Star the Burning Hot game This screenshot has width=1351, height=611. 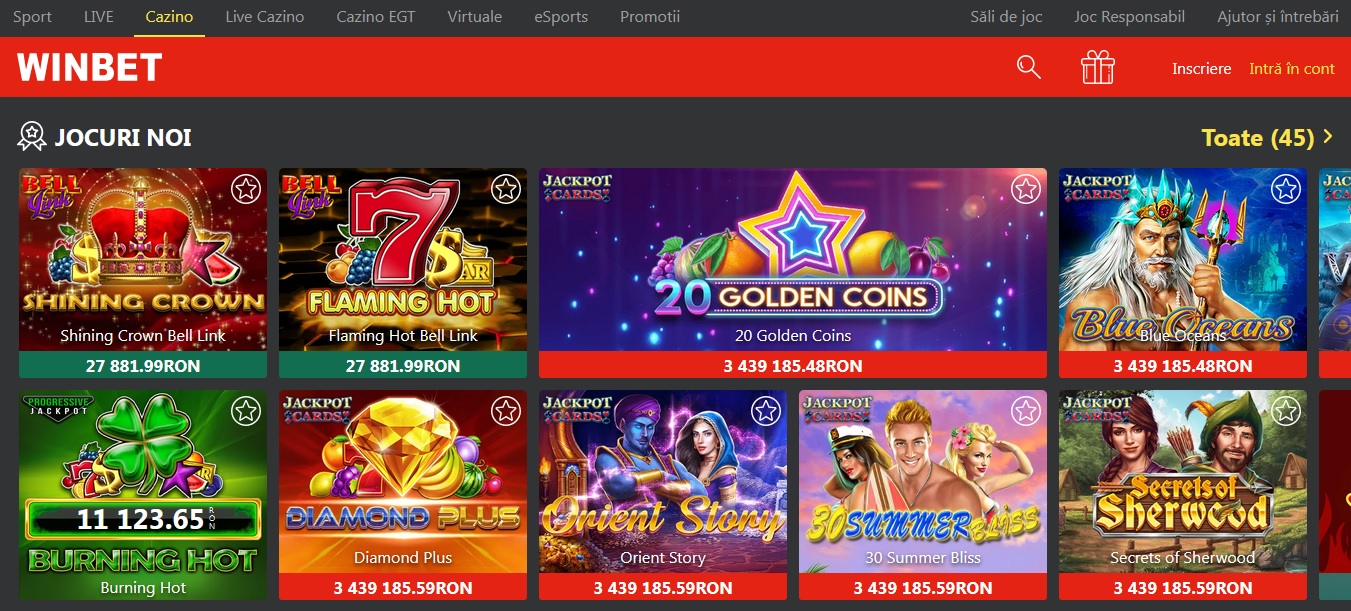pos(246,410)
